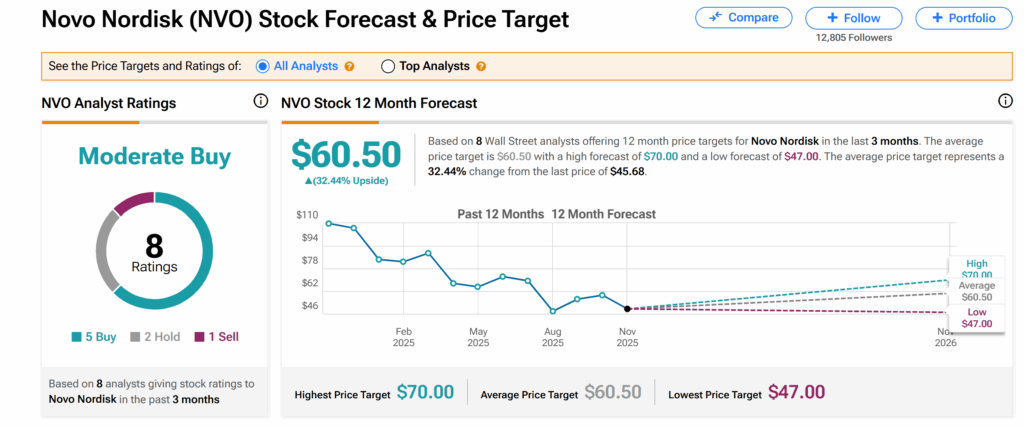Open info icon for NVO Analyst Ratings
This screenshot has height=427, width=1024.
[x=261, y=102]
